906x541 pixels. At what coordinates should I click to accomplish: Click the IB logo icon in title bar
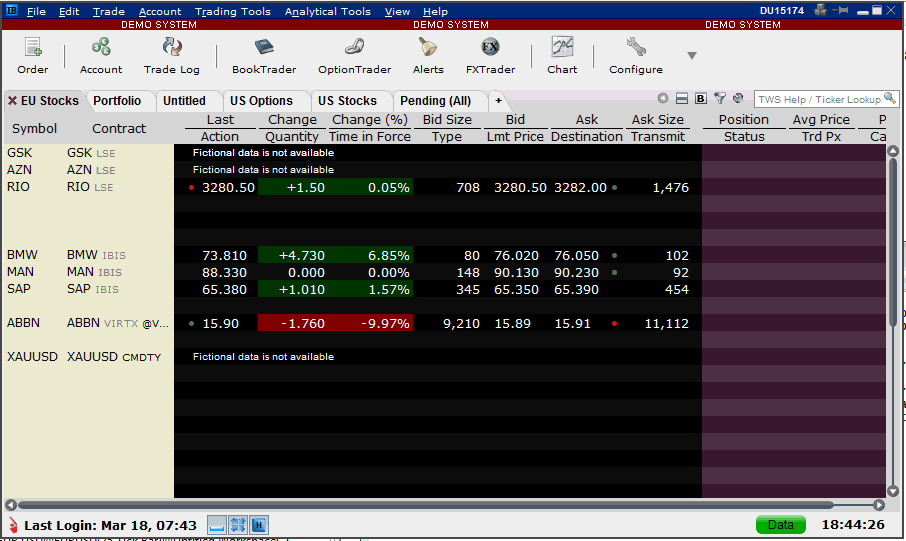(x=12, y=10)
